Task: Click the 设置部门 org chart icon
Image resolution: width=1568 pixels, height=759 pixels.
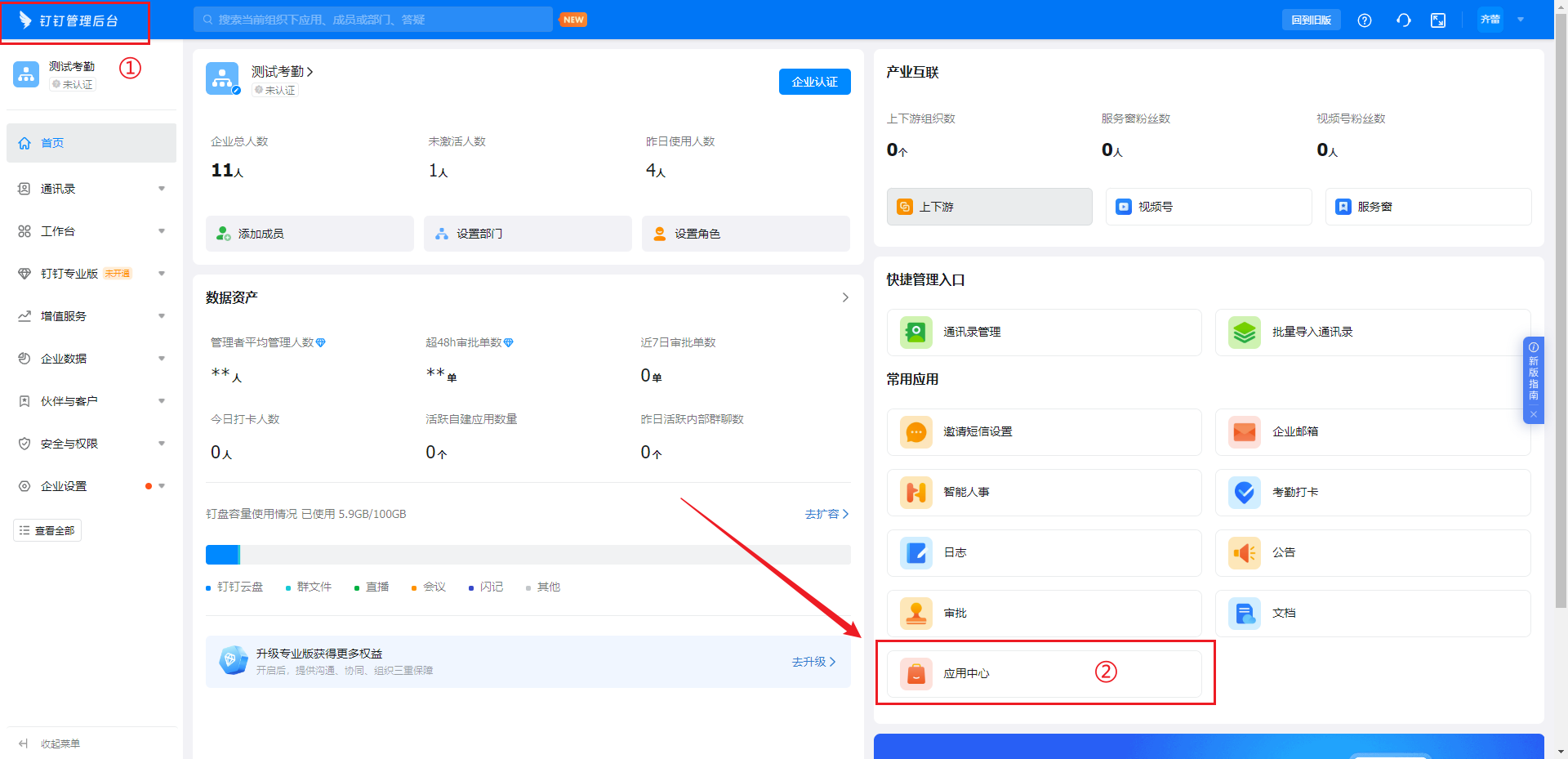Action: pyautogui.click(x=442, y=234)
